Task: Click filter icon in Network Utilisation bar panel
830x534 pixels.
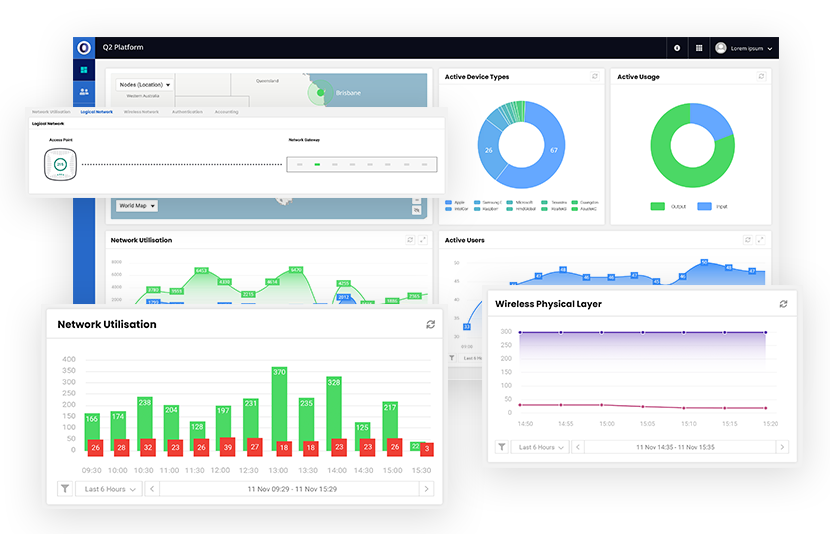Action: click(x=65, y=488)
